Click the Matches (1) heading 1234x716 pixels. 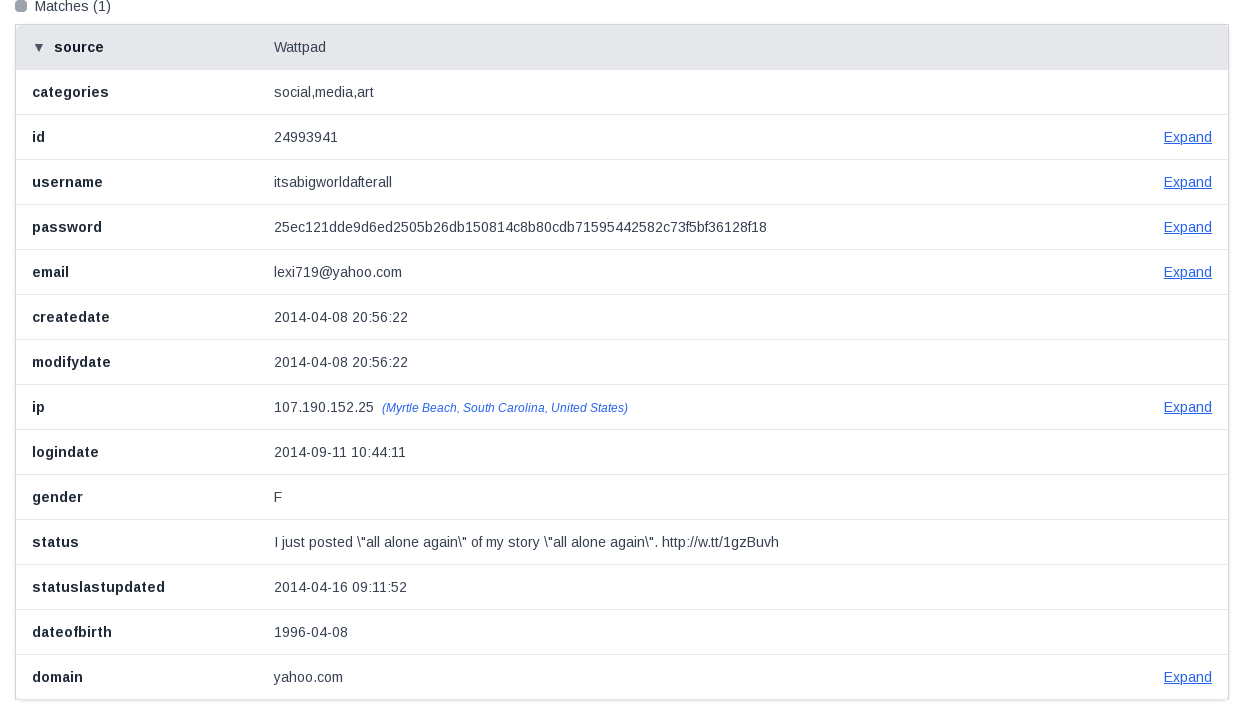72,7
